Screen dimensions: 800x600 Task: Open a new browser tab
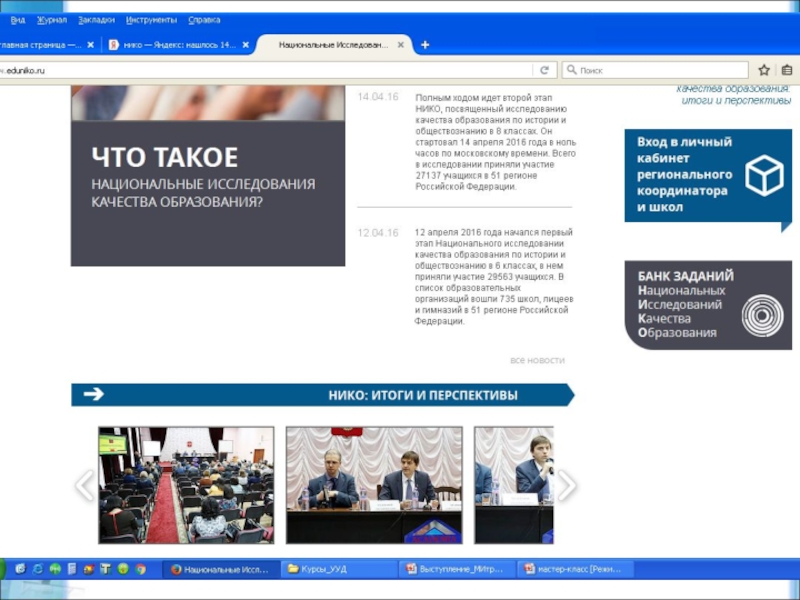[424, 45]
